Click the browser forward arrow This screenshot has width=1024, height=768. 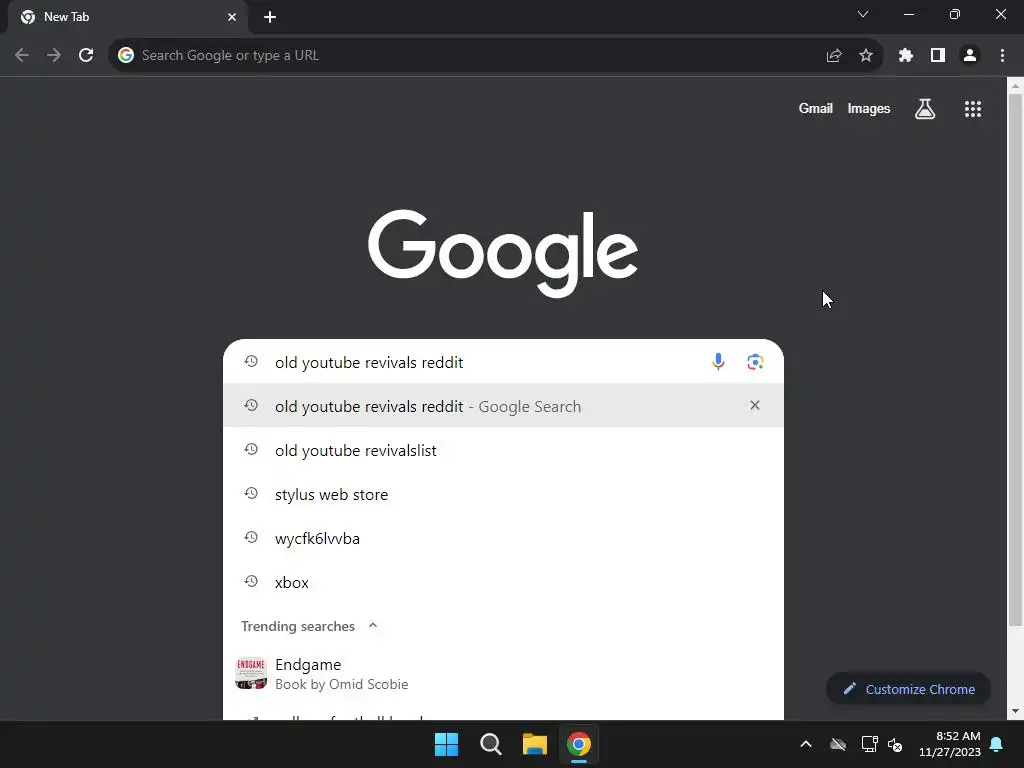54,56
